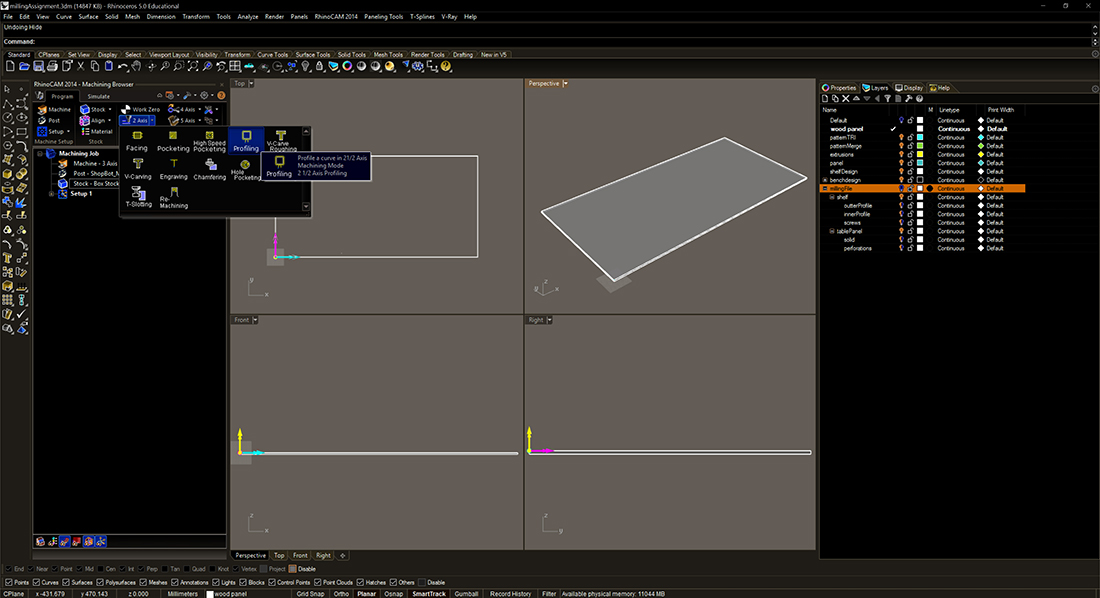Toggle visibility bulb of extrusions layer
This screenshot has width=1100, height=598.
click(x=901, y=154)
